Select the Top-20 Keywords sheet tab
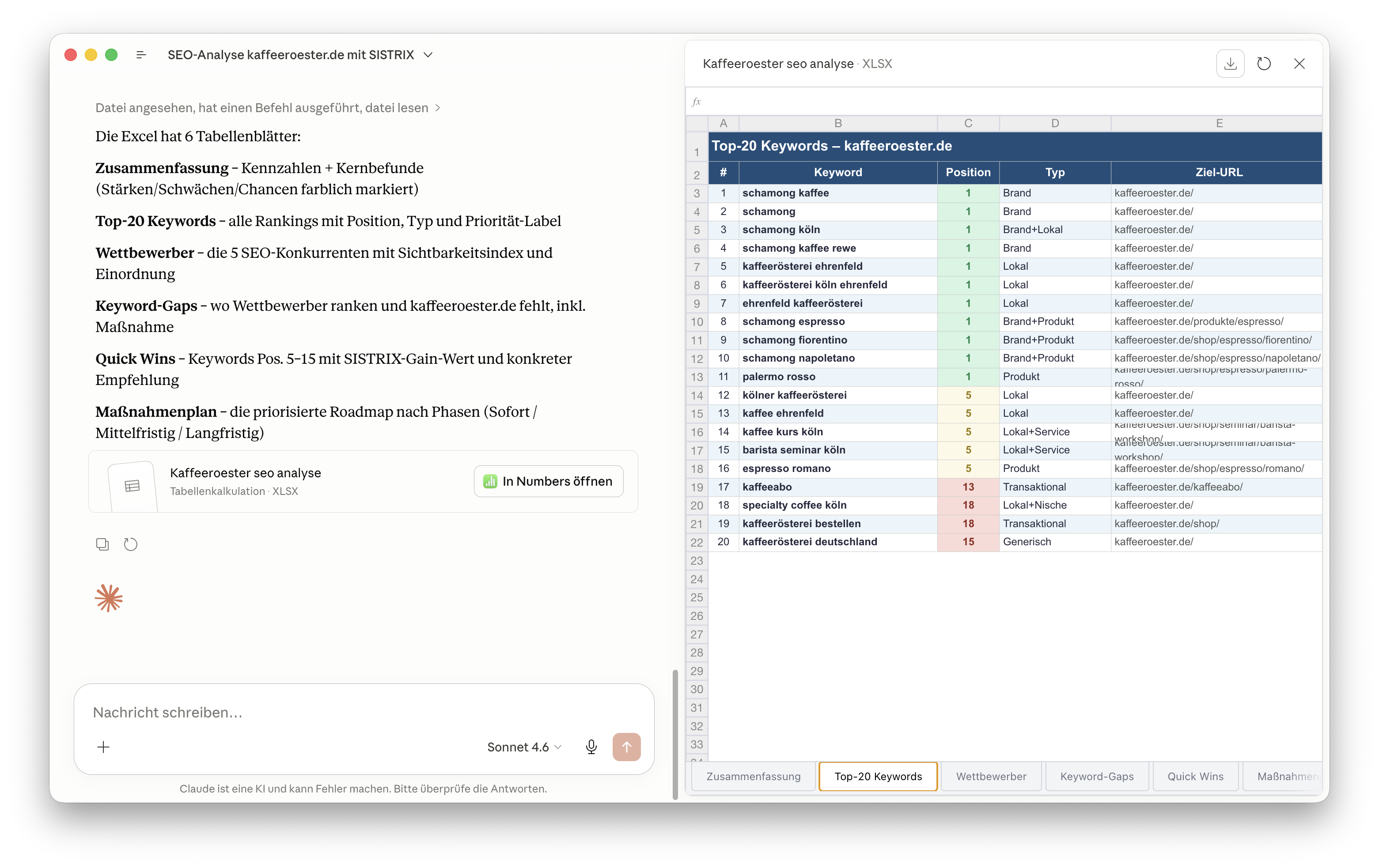This screenshot has width=1379, height=868. click(878, 777)
